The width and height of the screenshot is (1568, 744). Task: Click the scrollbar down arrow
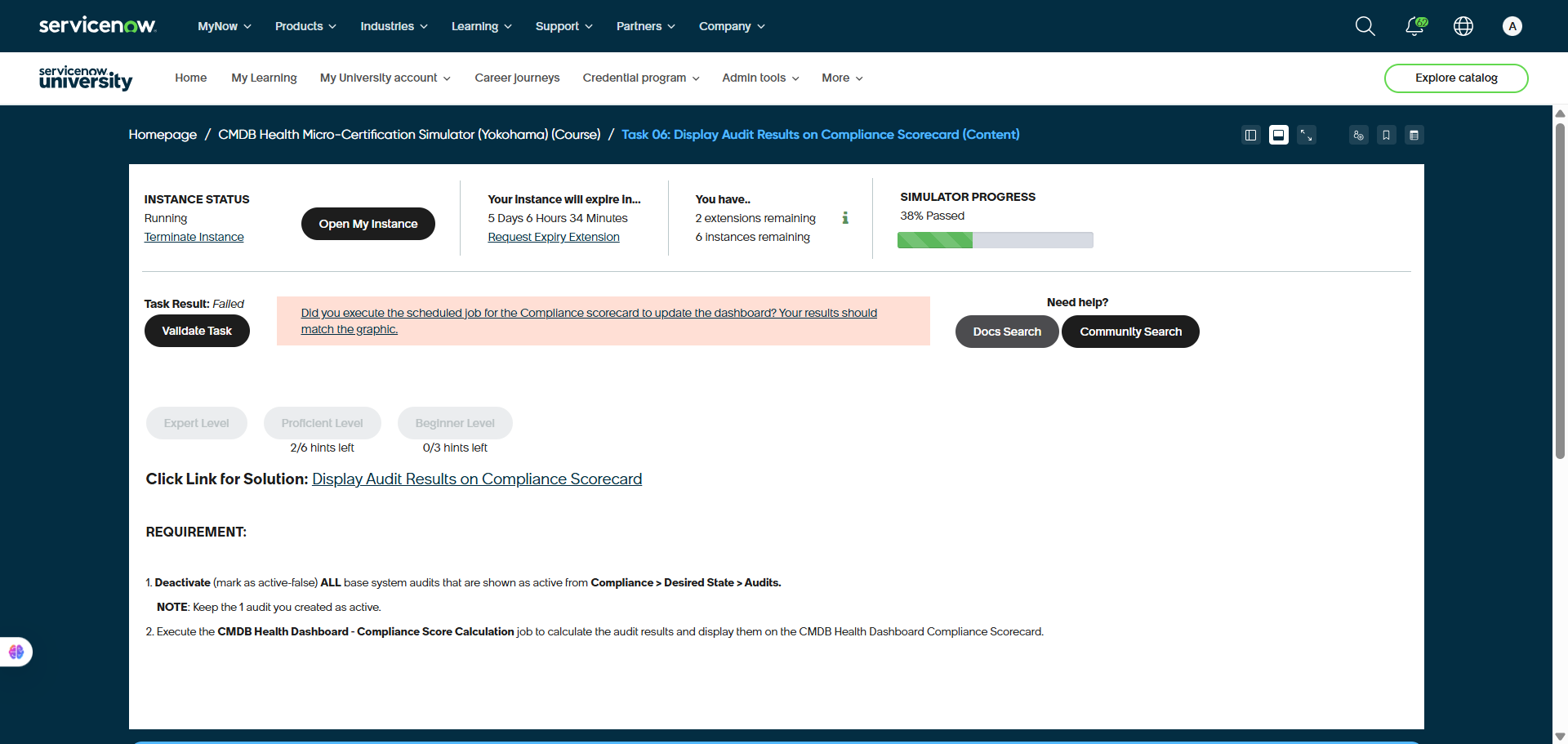tap(1560, 737)
